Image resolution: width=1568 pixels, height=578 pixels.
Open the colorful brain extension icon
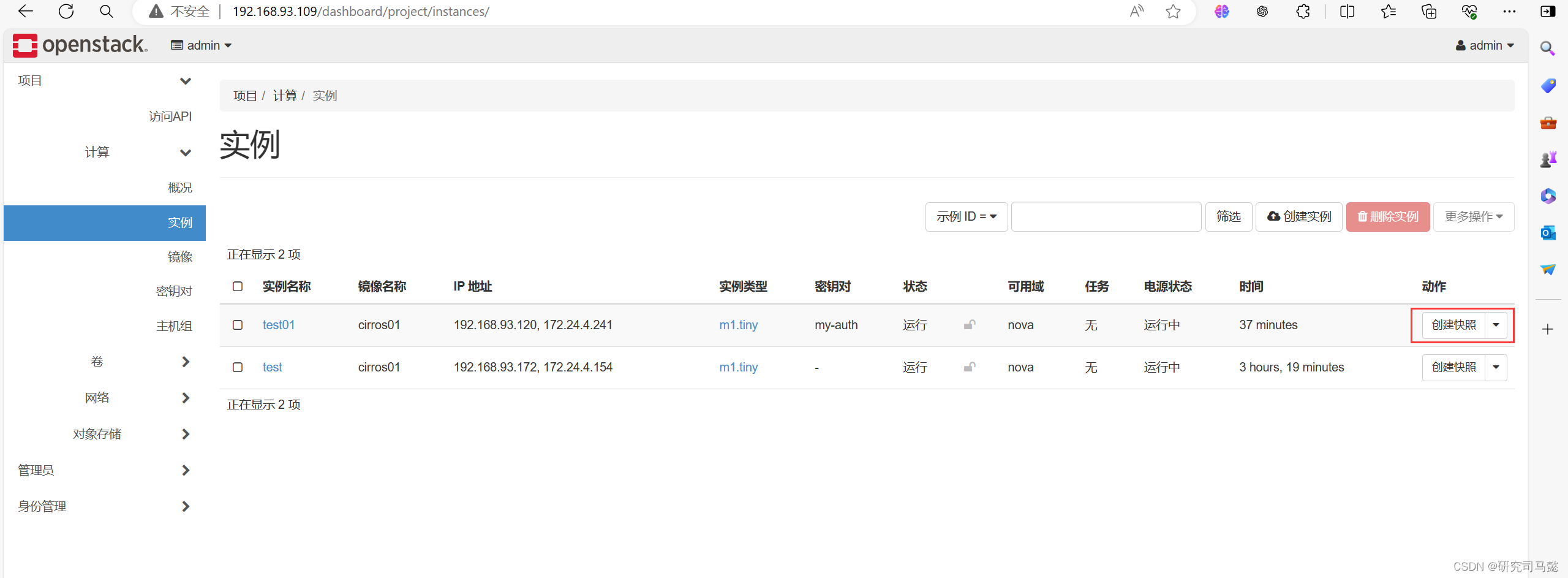1222,11
